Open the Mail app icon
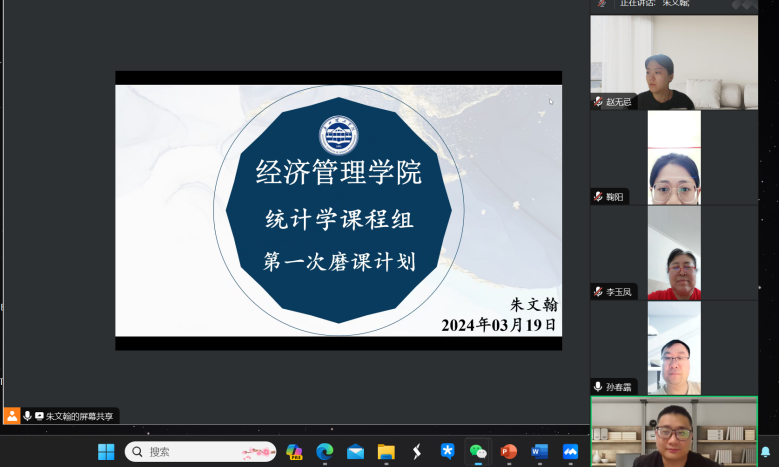 click(355, 452)
